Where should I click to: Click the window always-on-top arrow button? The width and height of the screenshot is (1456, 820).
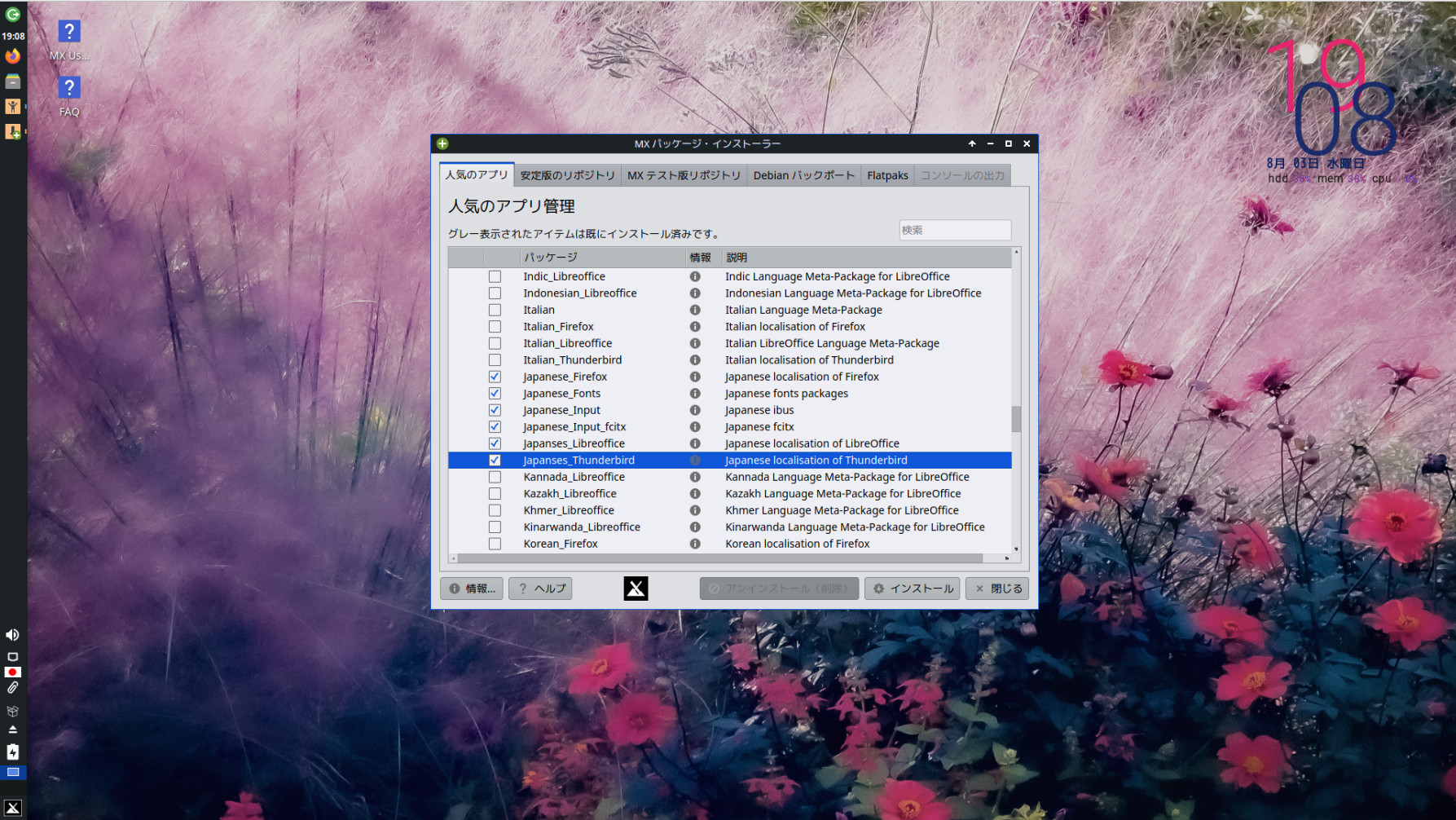(x=972, y=143)
